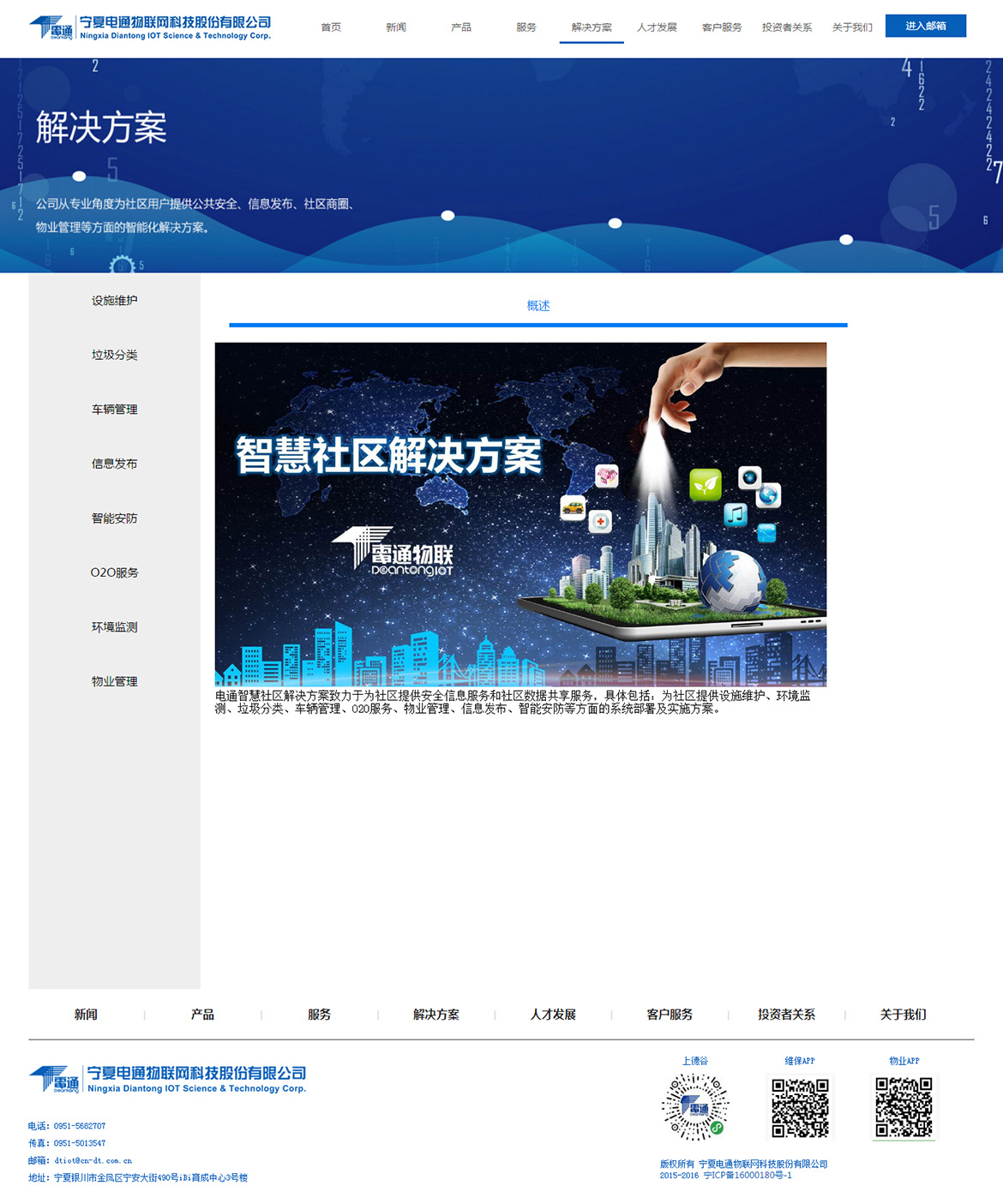Open 投资者关系 in the top navigation
The height and width of the screenshot is (1204, 1003).
click(787, 27)
